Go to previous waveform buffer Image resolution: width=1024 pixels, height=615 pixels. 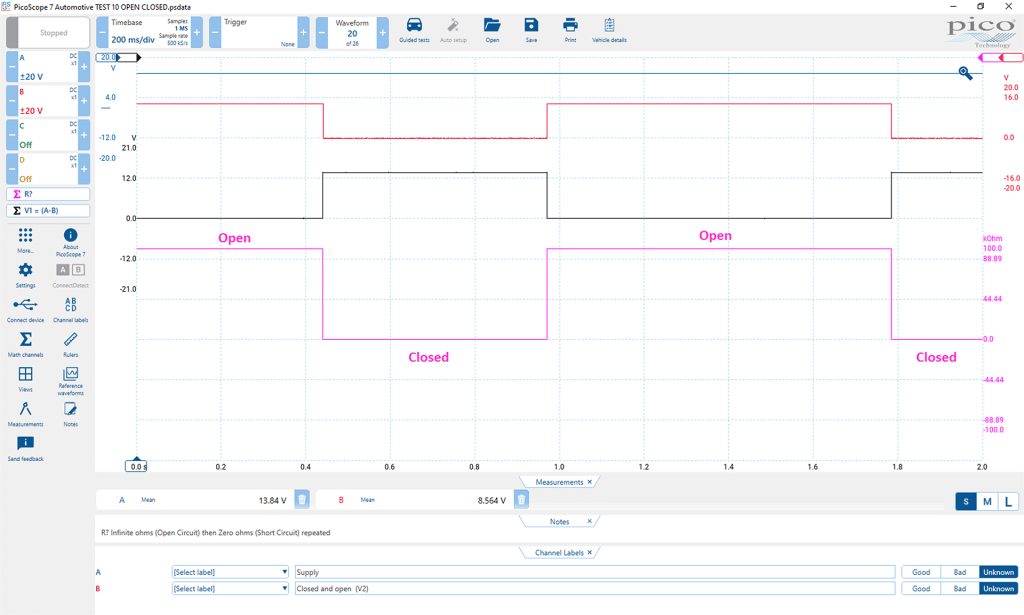(321, 33)
